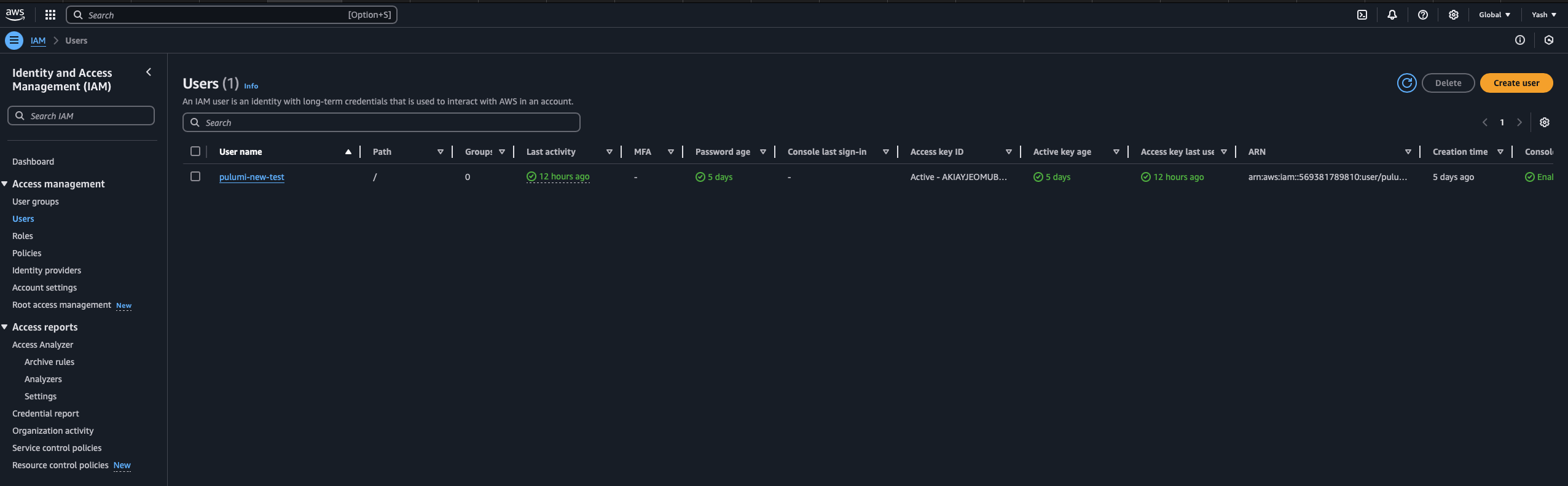1568x486 pixels.
Task: Sort by ARN column arrow
Action: pyautogui.click(x=1408, y=152)
